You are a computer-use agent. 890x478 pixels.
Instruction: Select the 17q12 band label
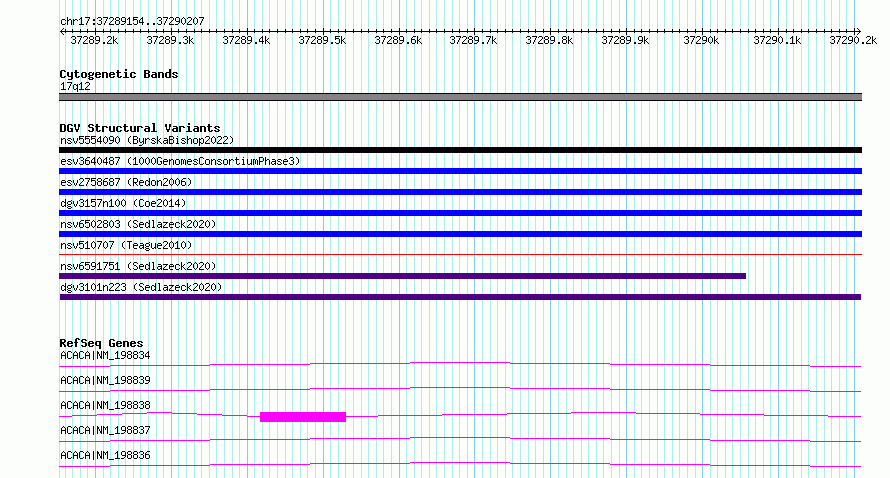coord(75,86)
